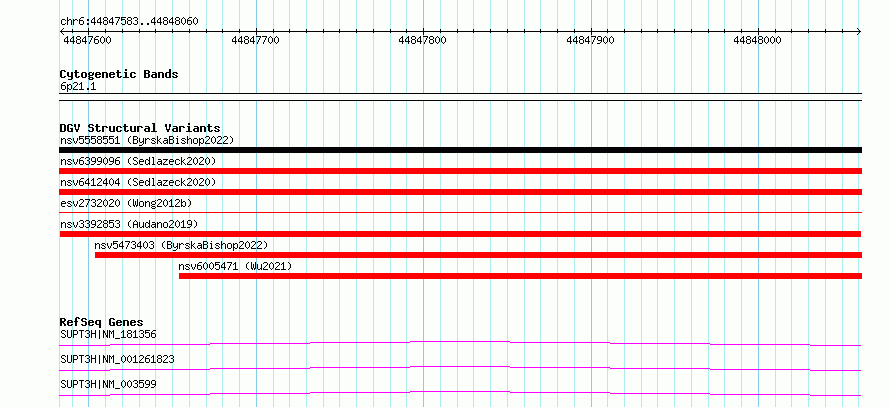Click the red bar for nsv6005471
The height and width of the screenshot is (407, 890).
[x=520, y=276]
